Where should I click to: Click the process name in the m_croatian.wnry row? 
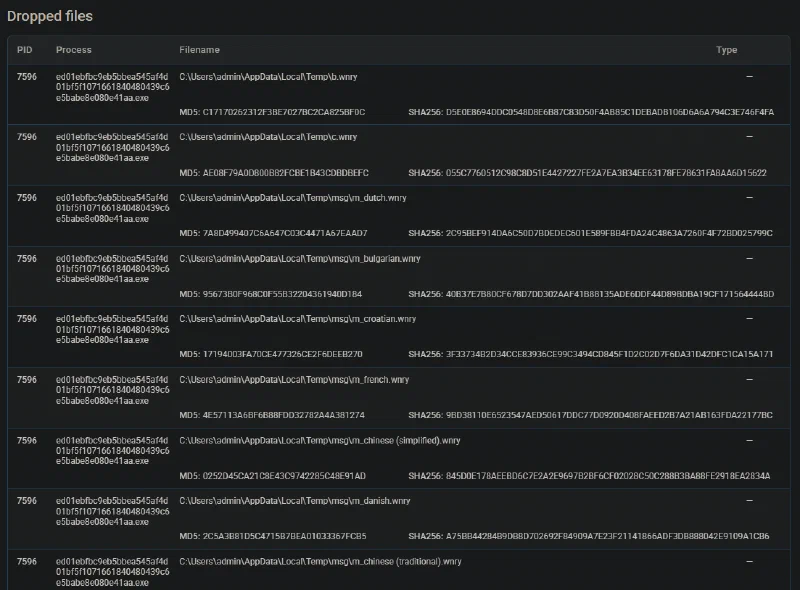click(x=113, y=329)
